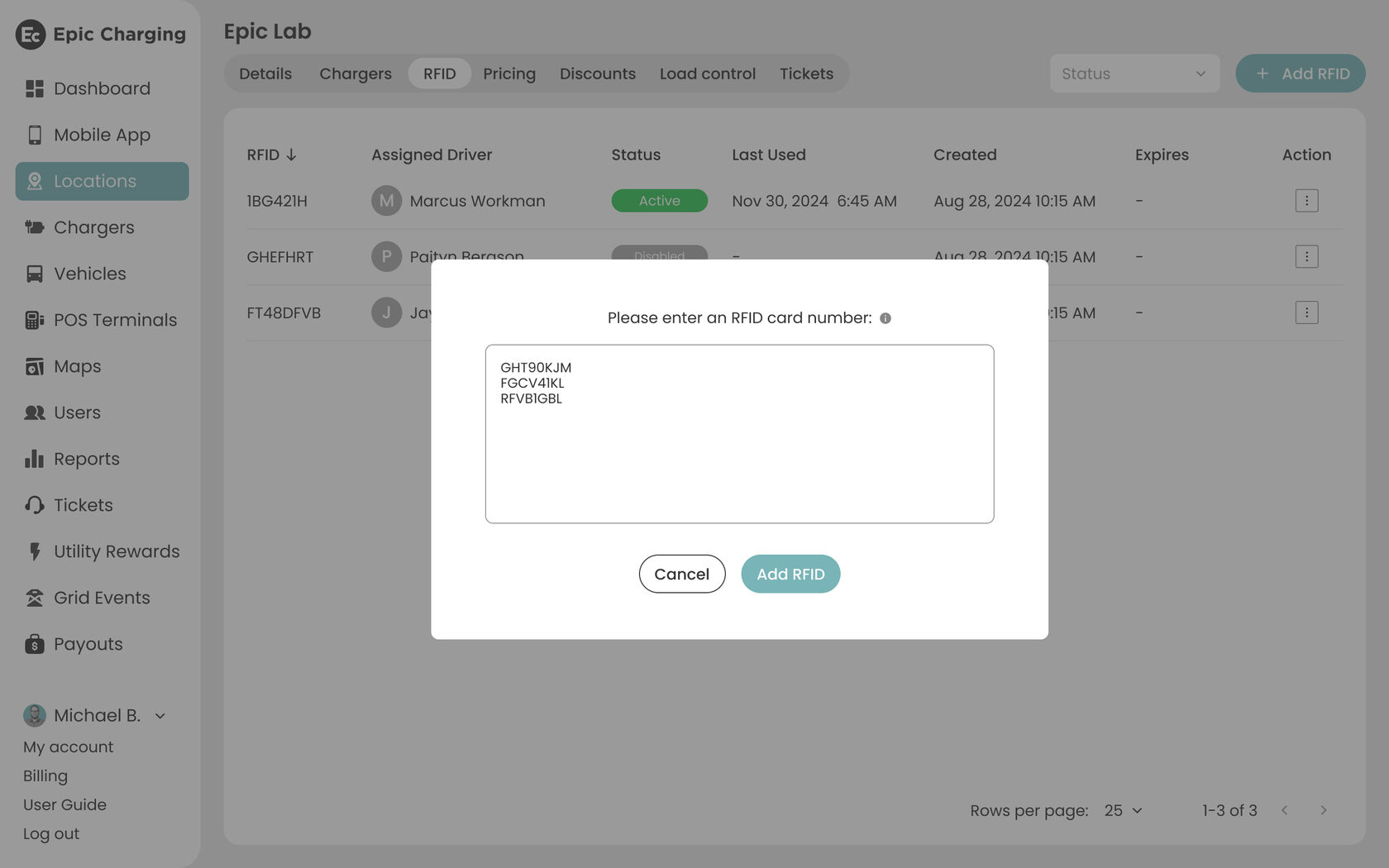Open the Users people icon
Screen dimensions: 1389x868
34,413
